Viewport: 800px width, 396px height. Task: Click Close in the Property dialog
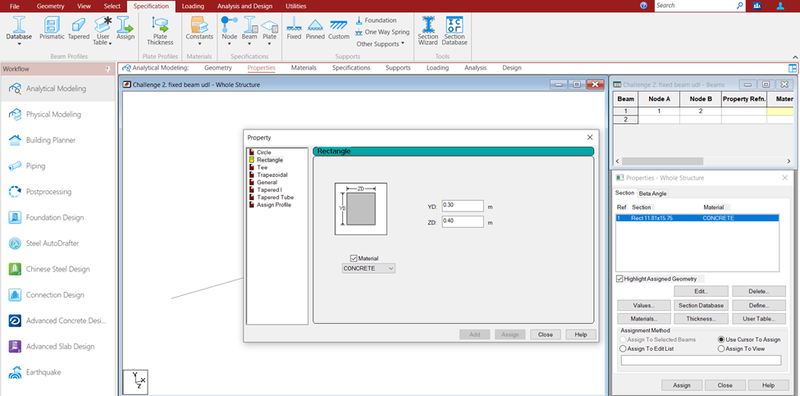[x=545, y=335]
